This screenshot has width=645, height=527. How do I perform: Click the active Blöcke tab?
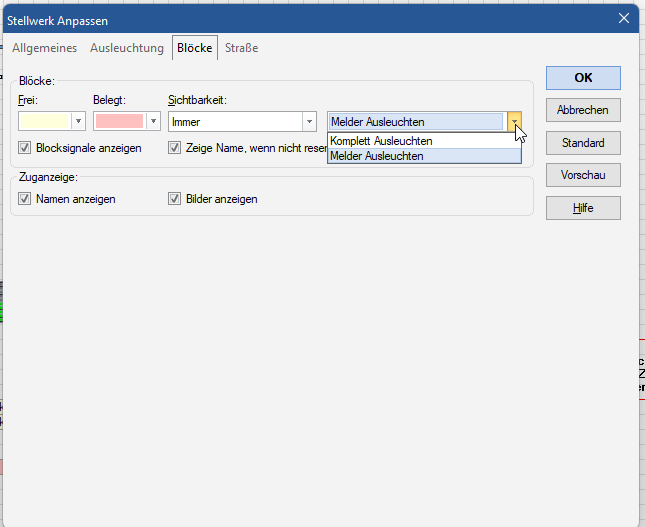pyautogui.click(x=194, y=48)
